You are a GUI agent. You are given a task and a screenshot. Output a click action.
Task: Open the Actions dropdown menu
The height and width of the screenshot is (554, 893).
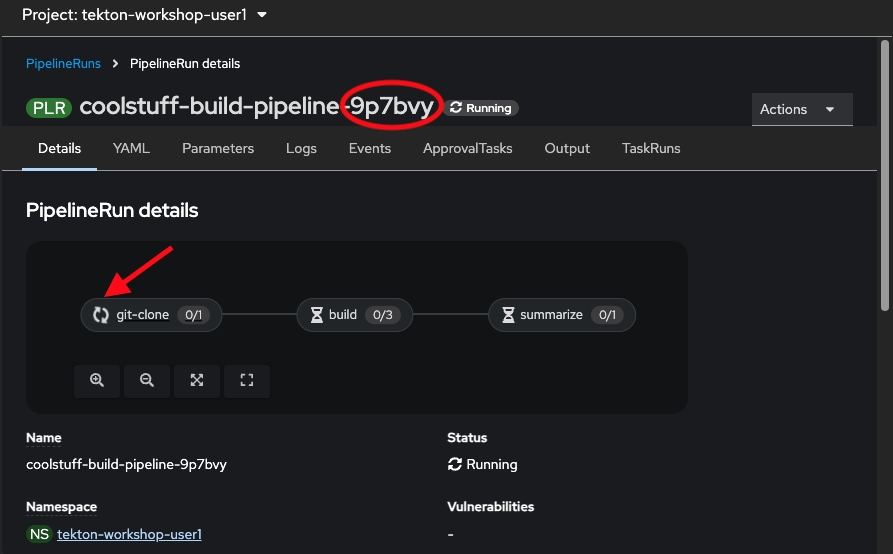[x=801, y=109]
